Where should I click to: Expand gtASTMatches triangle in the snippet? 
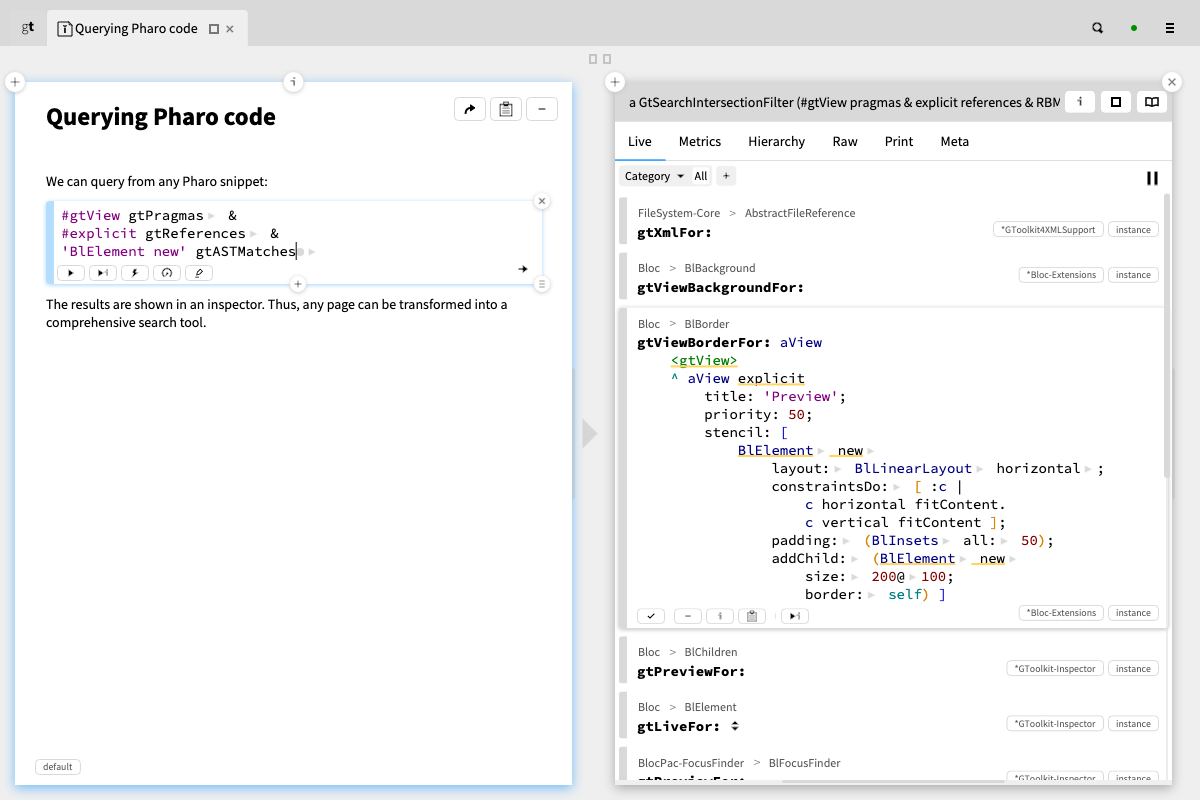pyautogui.click(x=312, y=252)
